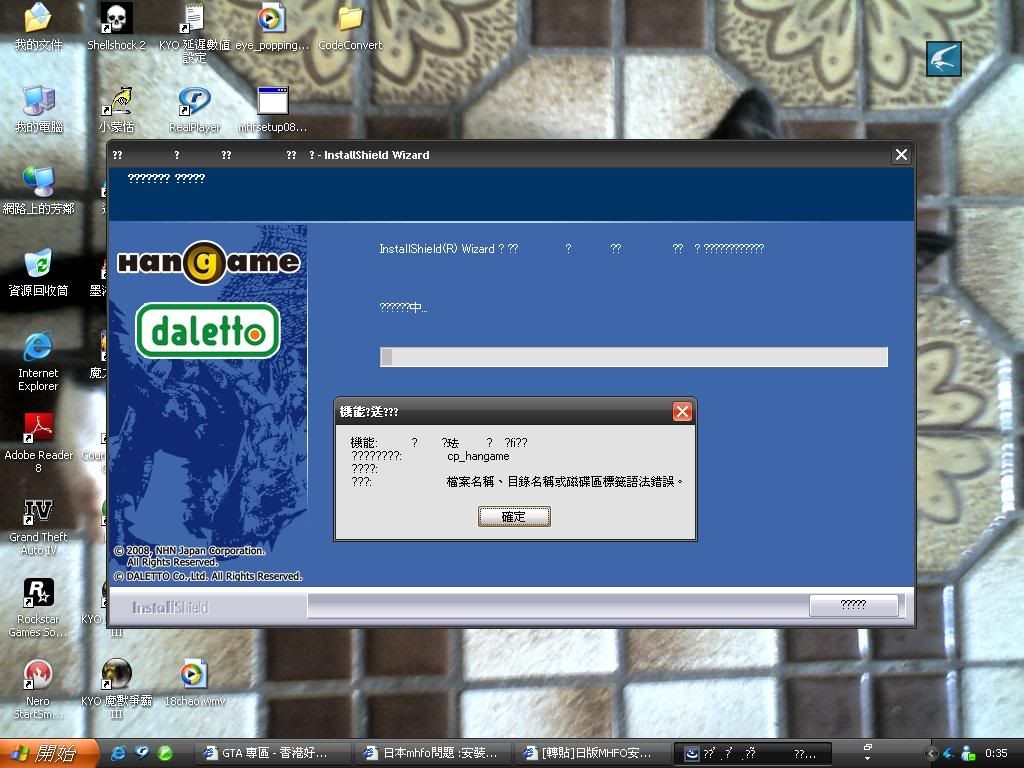
Task: Click the 0:35 system clock
Action: 996,753
